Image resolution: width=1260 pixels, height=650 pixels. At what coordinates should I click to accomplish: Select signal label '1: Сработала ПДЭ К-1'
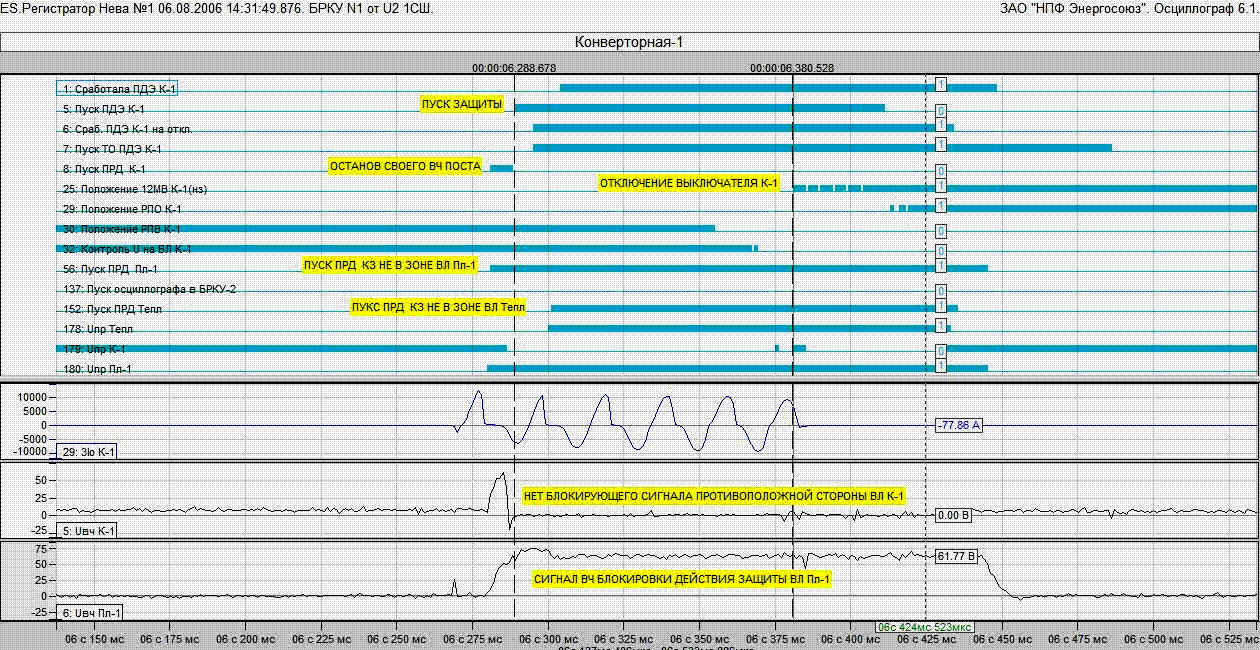[117, 89]
